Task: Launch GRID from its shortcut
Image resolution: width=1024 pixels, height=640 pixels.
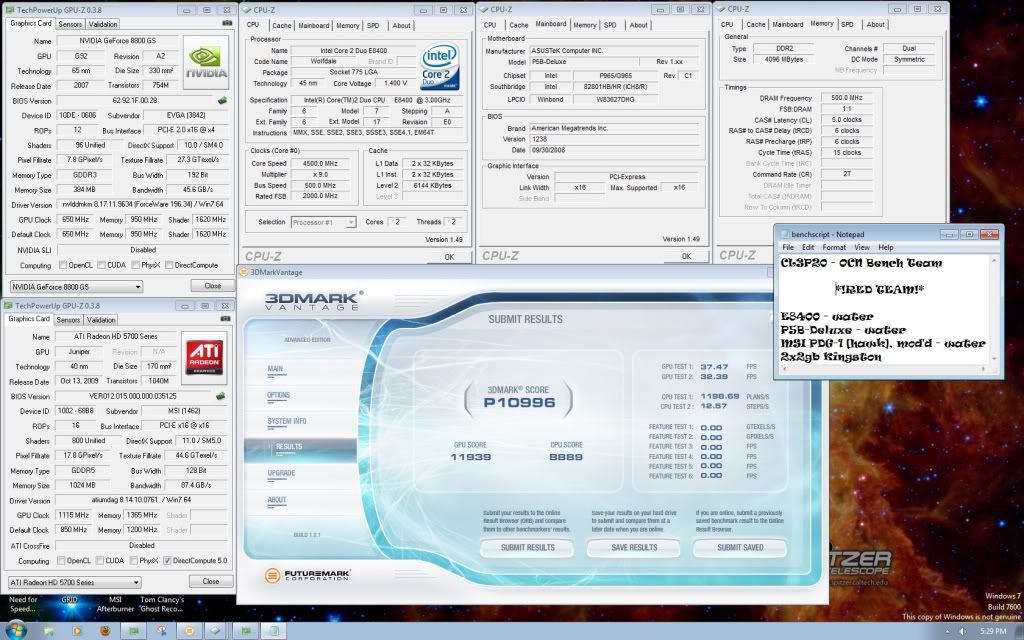Action: [69, 602]
